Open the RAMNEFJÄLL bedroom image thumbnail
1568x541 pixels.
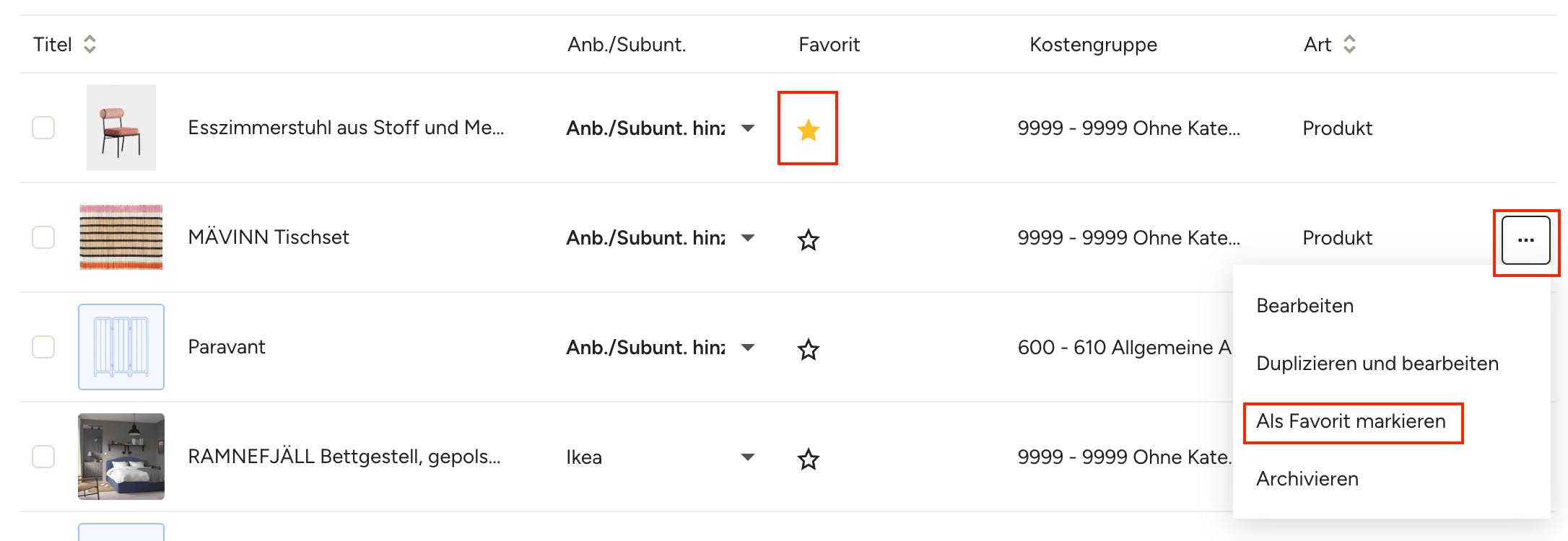pos(121,457)
